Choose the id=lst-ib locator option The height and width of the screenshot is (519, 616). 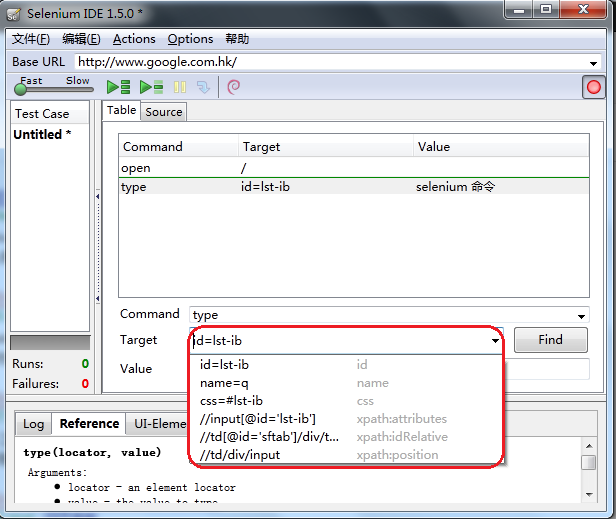pos(346,365)
